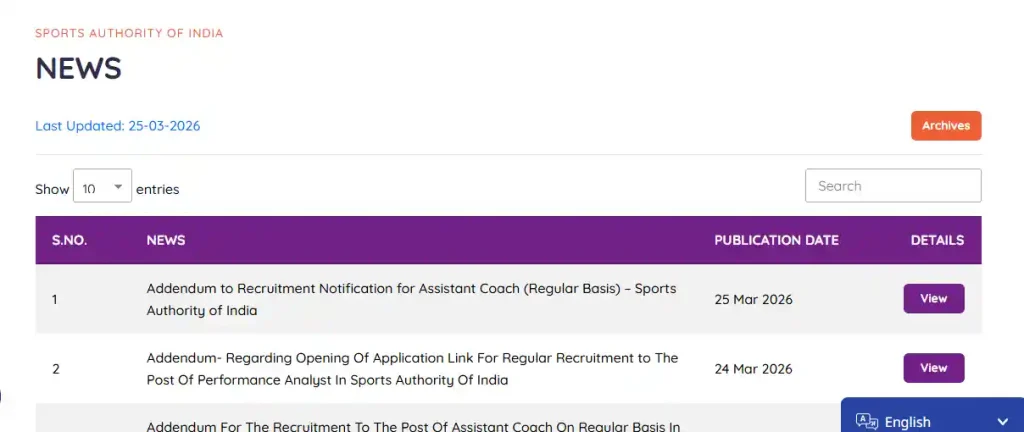Select the 25 Mar 2026 publication date cell
Viewport: 1024px width, 432px height.
coord(753,299)
